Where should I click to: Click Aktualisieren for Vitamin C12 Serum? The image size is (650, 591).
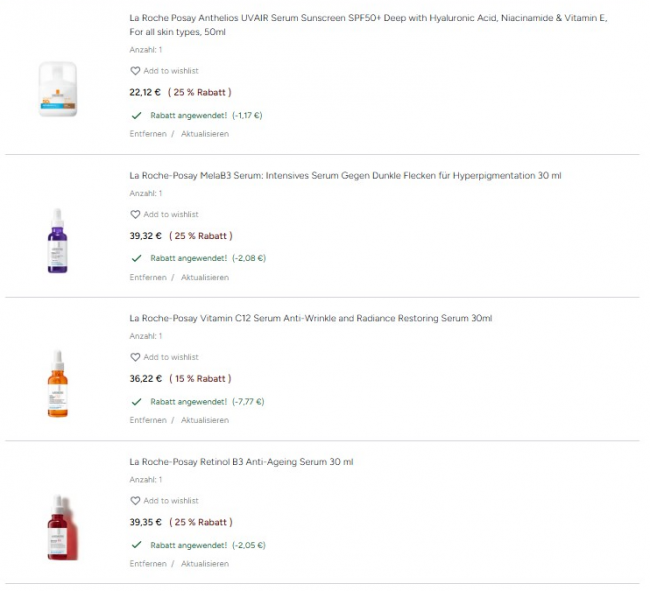tap(205, 420)
